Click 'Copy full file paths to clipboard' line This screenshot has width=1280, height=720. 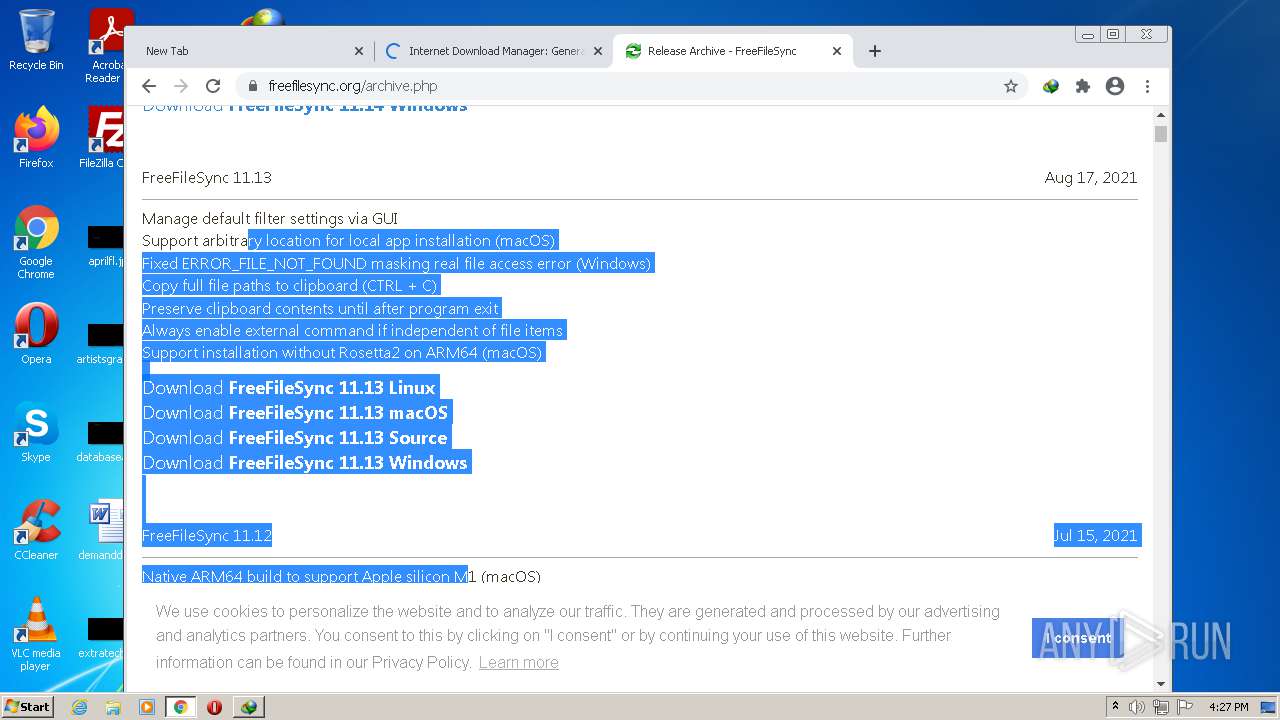point(290,286)
